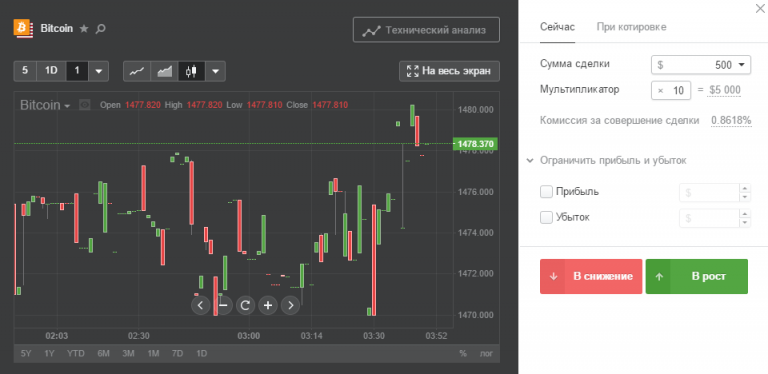Click the Bitcoin title text in header
Viewport: 768px width, 374px height.
(x=57, y=28)
